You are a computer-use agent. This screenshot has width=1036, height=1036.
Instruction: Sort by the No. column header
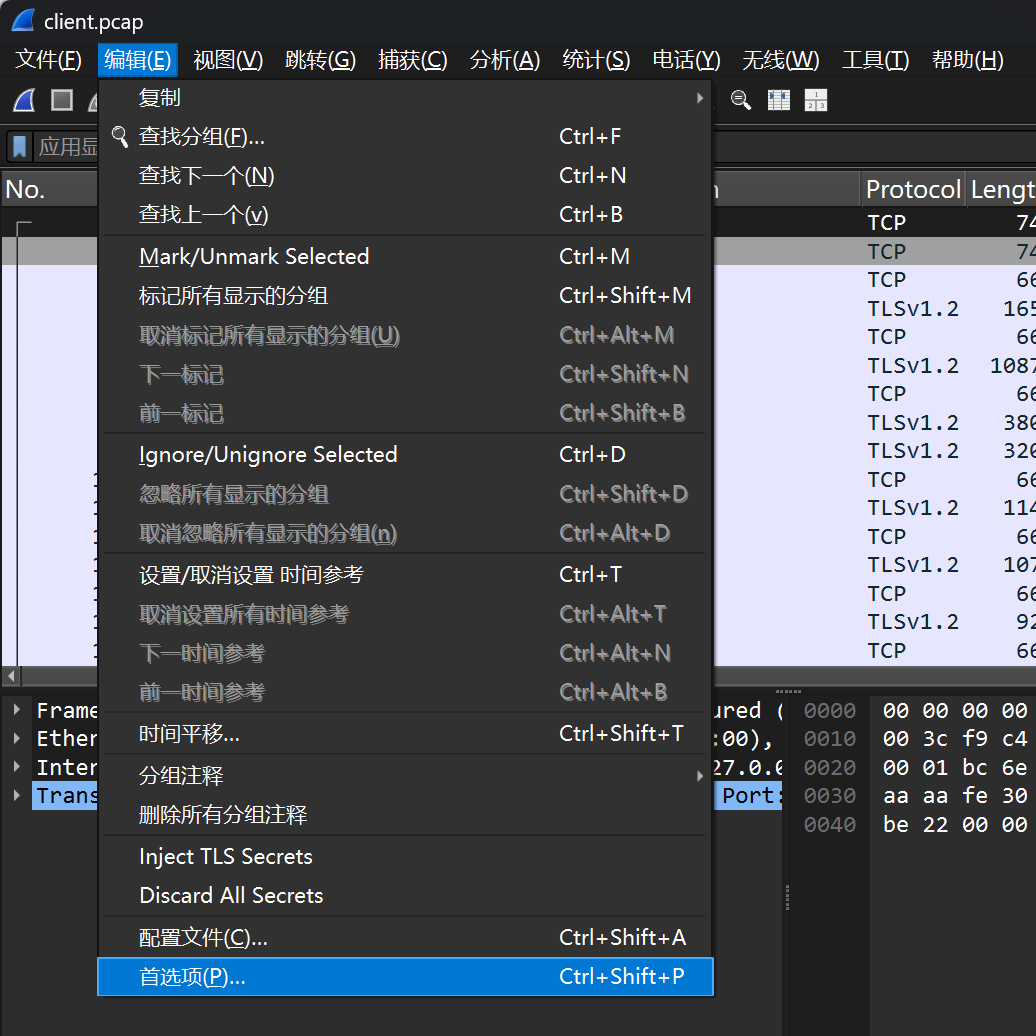[x=50, y=190]
